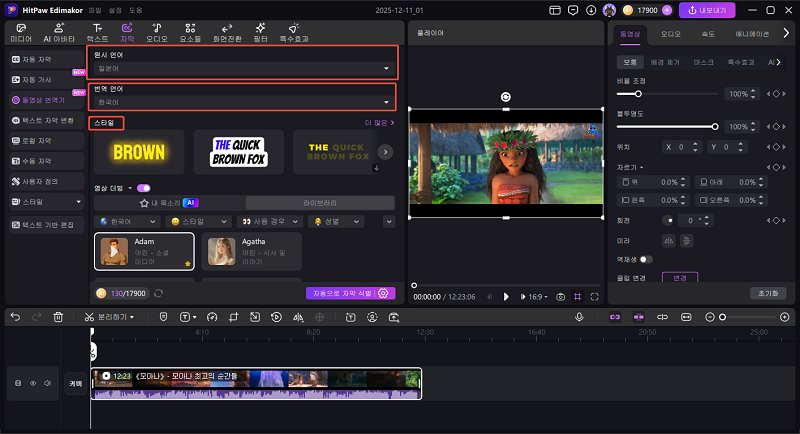The height and width of the screenshot is (434, 800).
Task: Click the trash delete icon
Action: (x=58, y=317)
